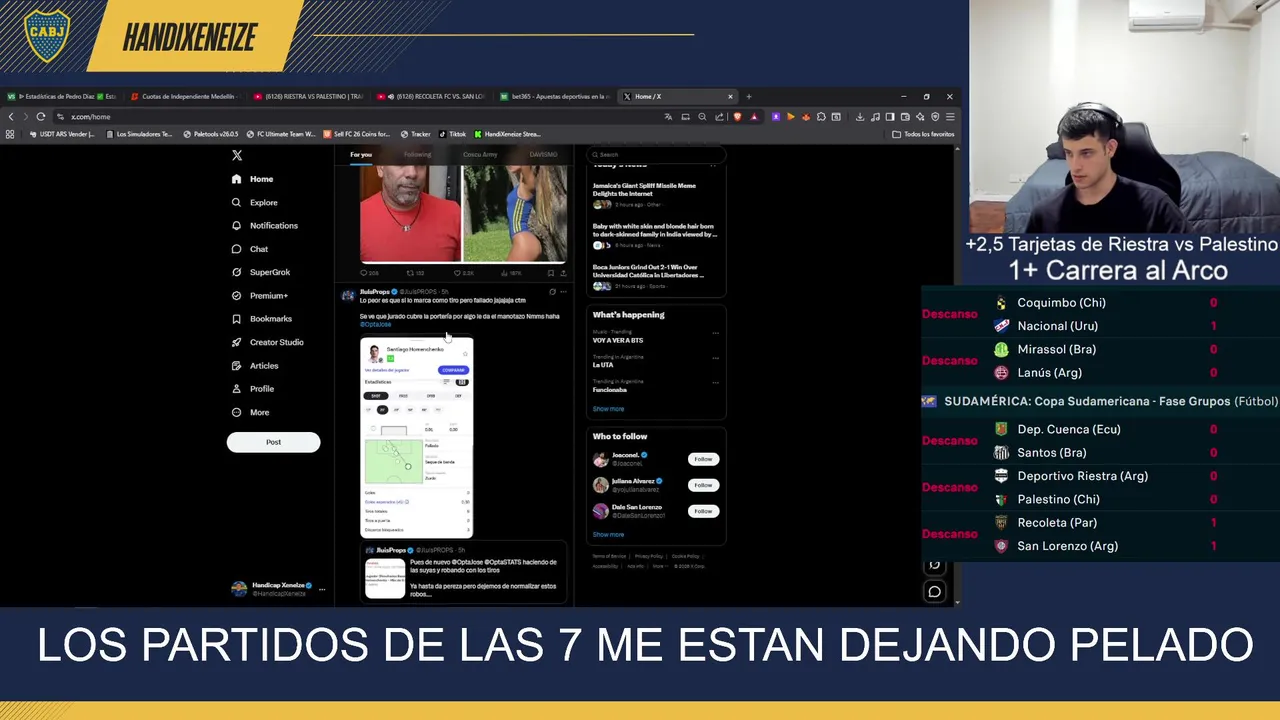Screen dimensions: 1280x720
Task: Click the reply icon under the photo post
Action: point(364,273)
